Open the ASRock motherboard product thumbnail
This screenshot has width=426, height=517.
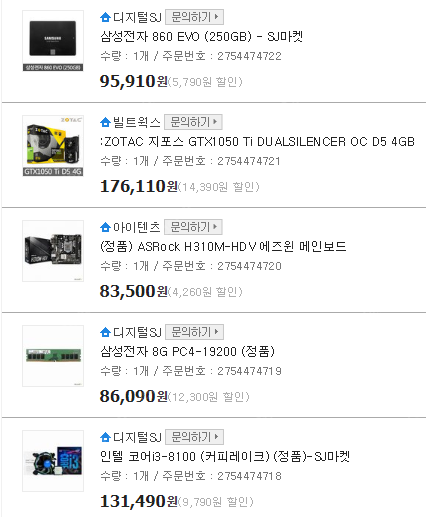[x=53, y=251]
